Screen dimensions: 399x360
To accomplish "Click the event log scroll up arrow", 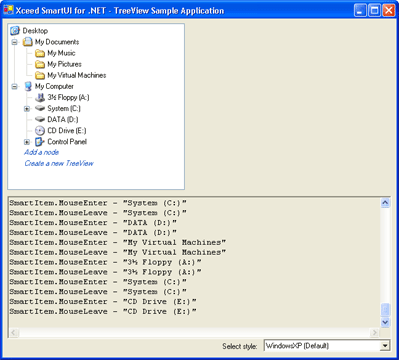I will [385, 203].
